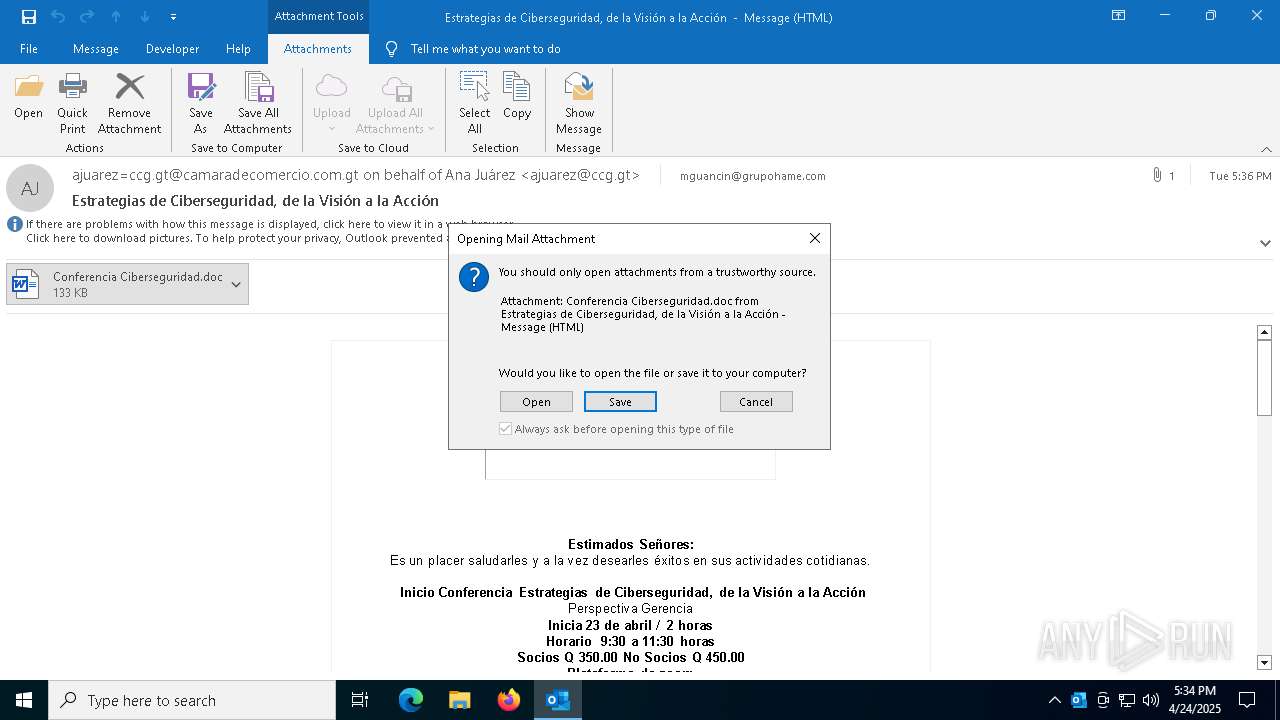Open the Windows Start menu
This screenshot has height=720, width=1280.
click(x=24, y=700)
